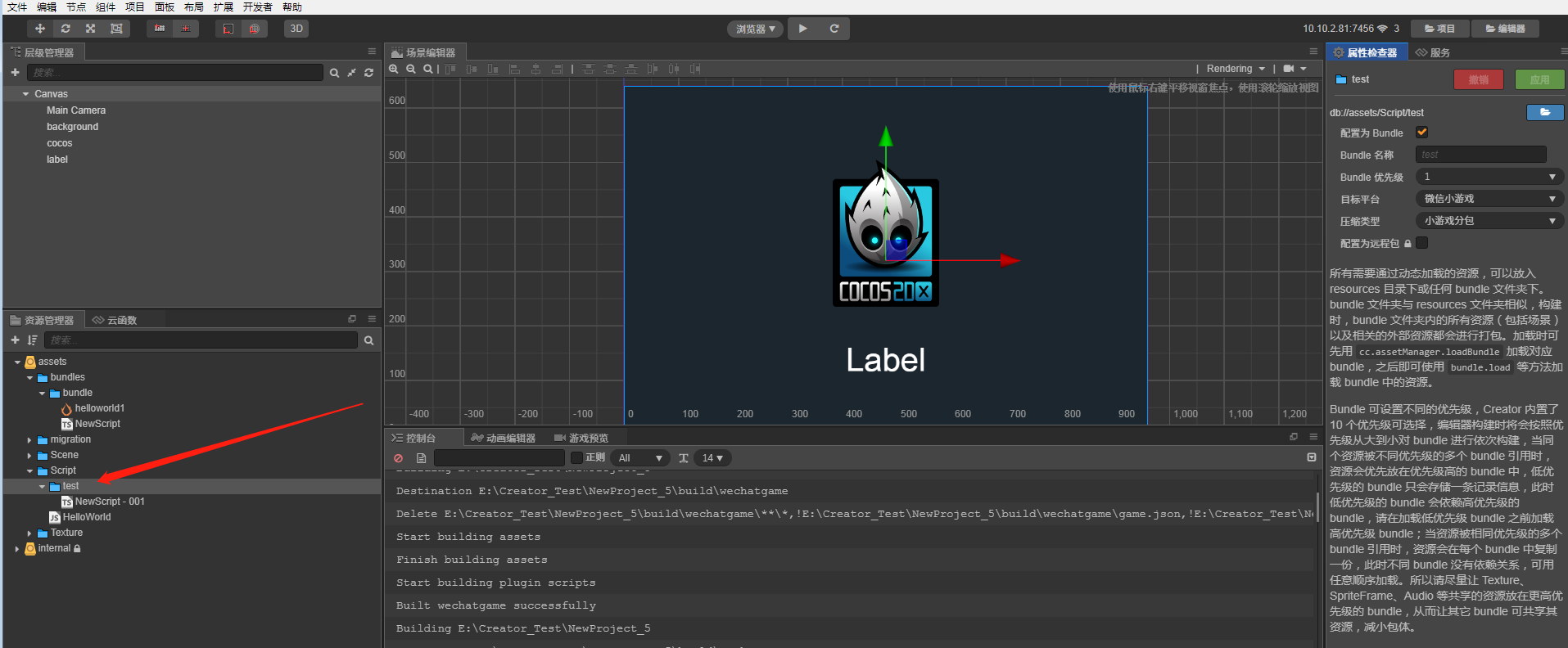Open the console font size 14 dropdown
1568x648 pixels.
712,458
